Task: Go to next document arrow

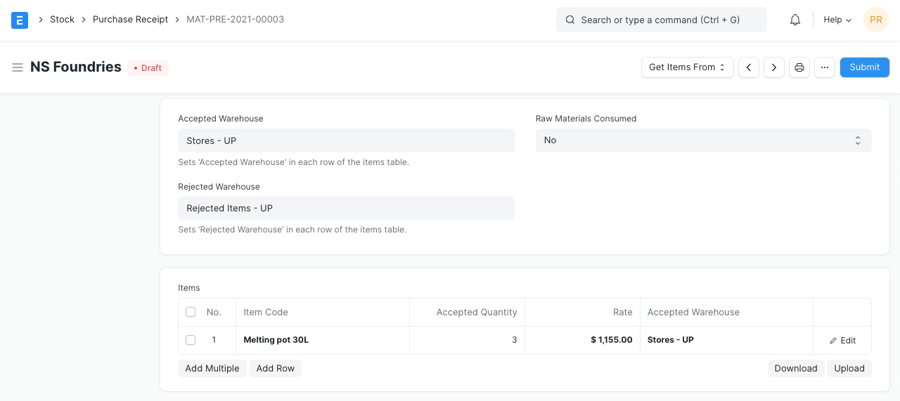Action: (x=774, y=68)
